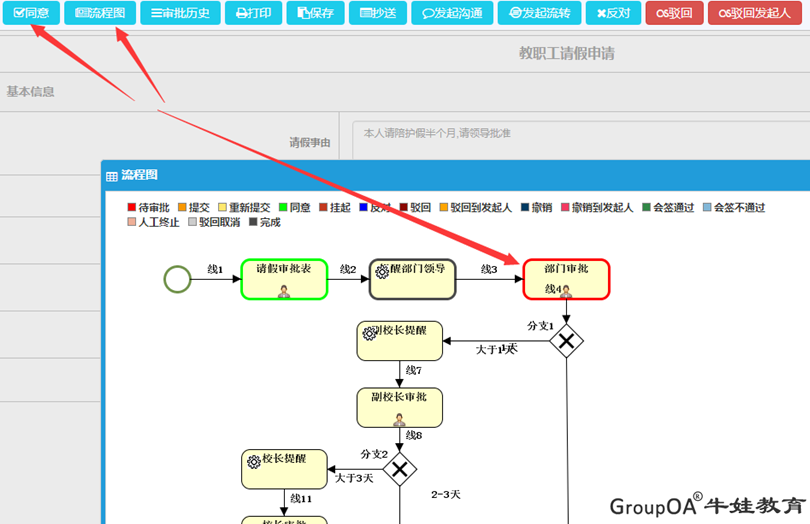Select the 副校长审批 node
This screenshot has height=524, width=810.
[399, 408]
